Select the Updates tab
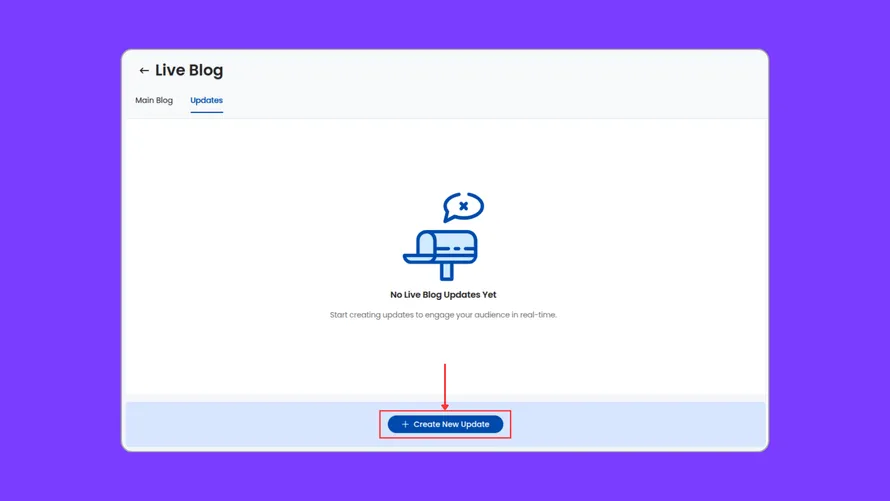Image resolution: width=890 pixels, height=501 pixels. [206, 100]
